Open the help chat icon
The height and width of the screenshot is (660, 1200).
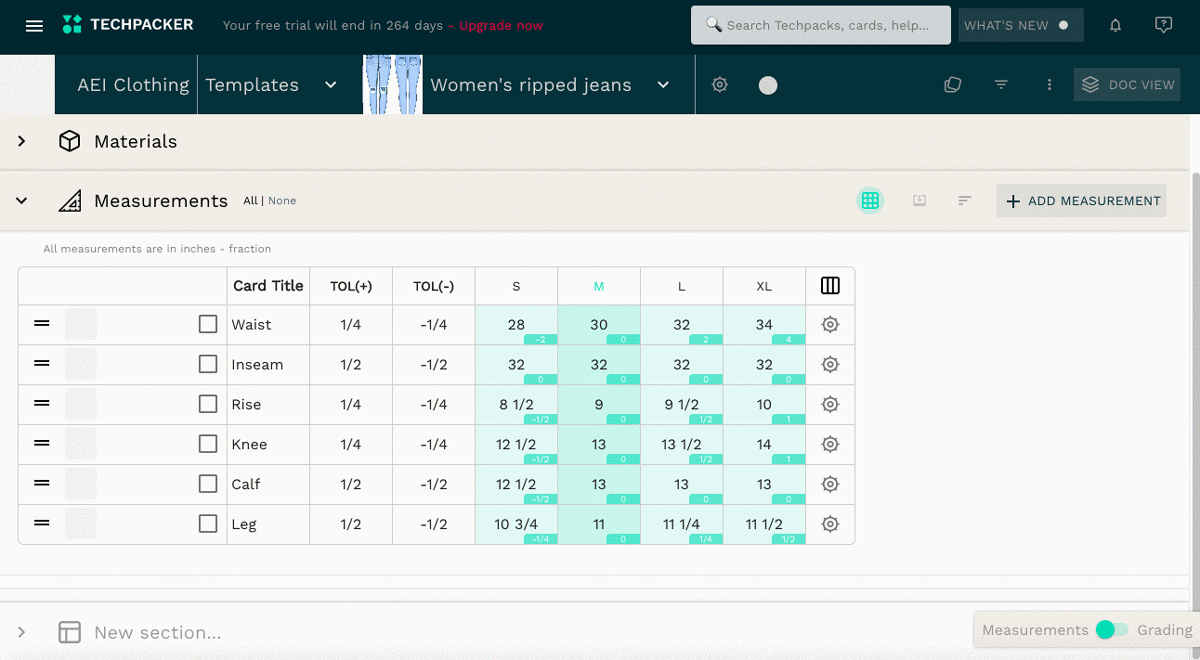click(x=1163, y=25)
